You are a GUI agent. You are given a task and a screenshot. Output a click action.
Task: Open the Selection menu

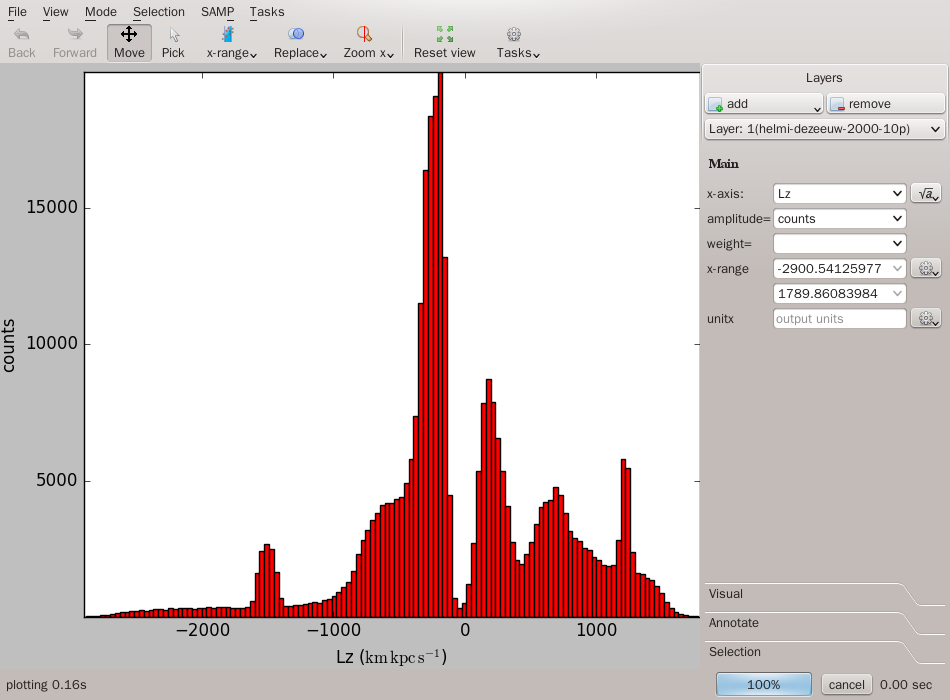(x=159, y=12)
